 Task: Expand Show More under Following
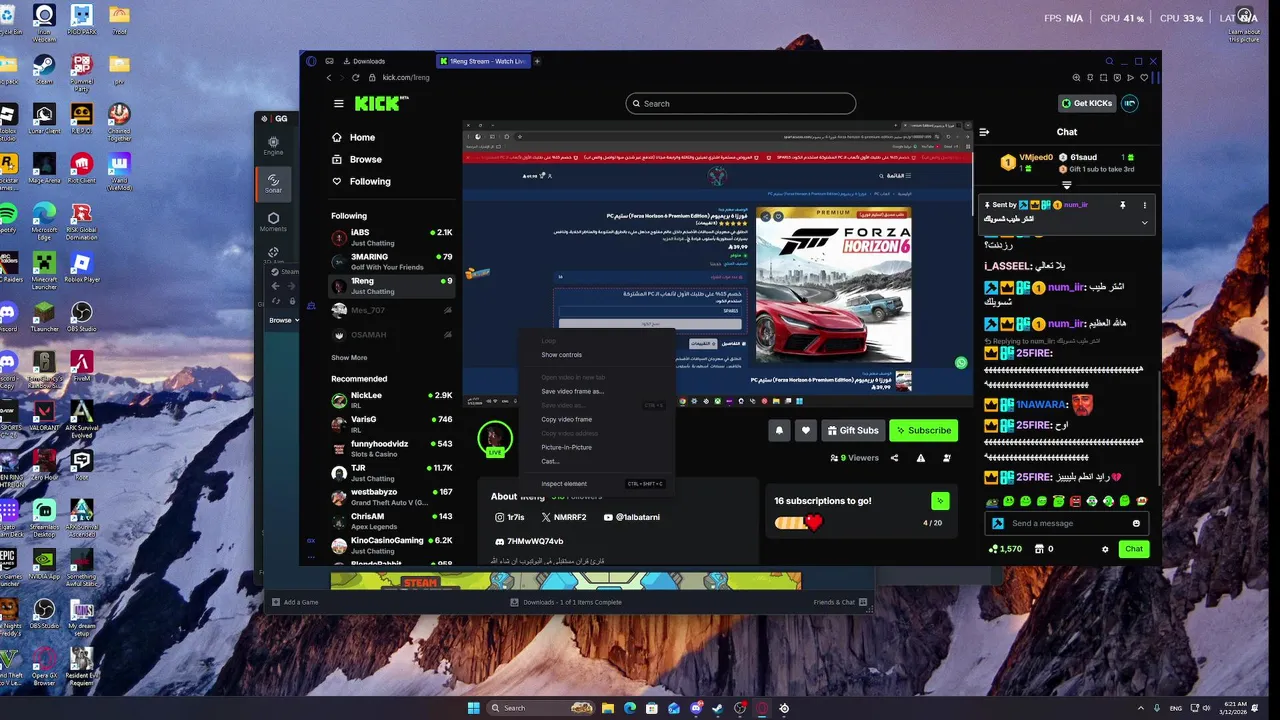(349, 357)
